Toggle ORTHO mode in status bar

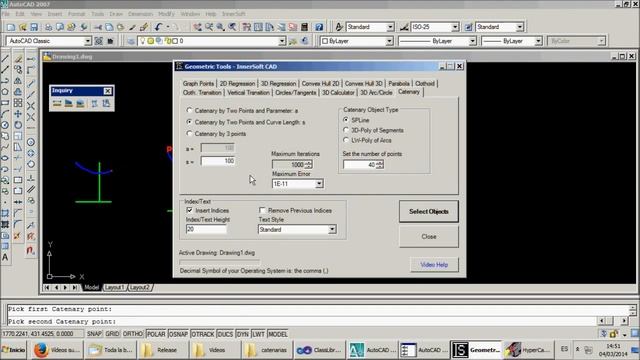[x=133, y=334]
